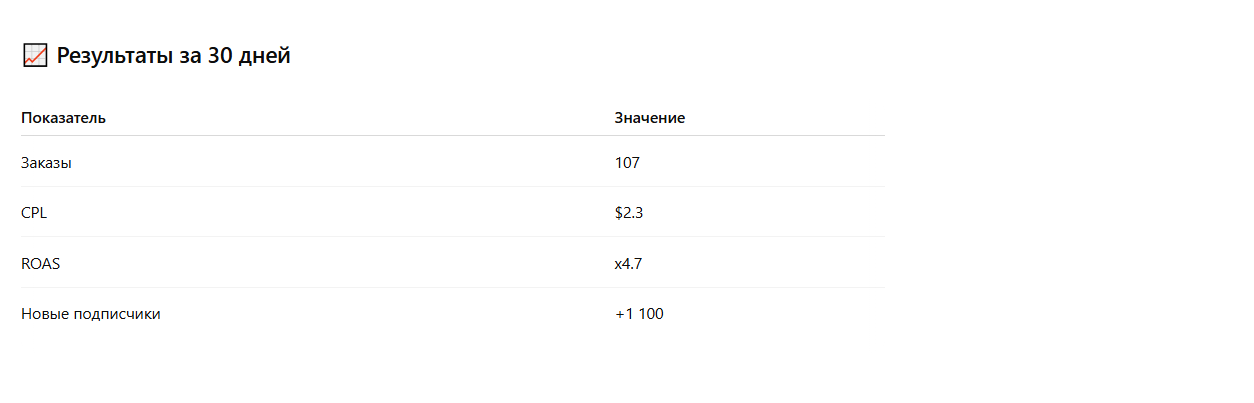Select the CPL value $2.3

629,213
